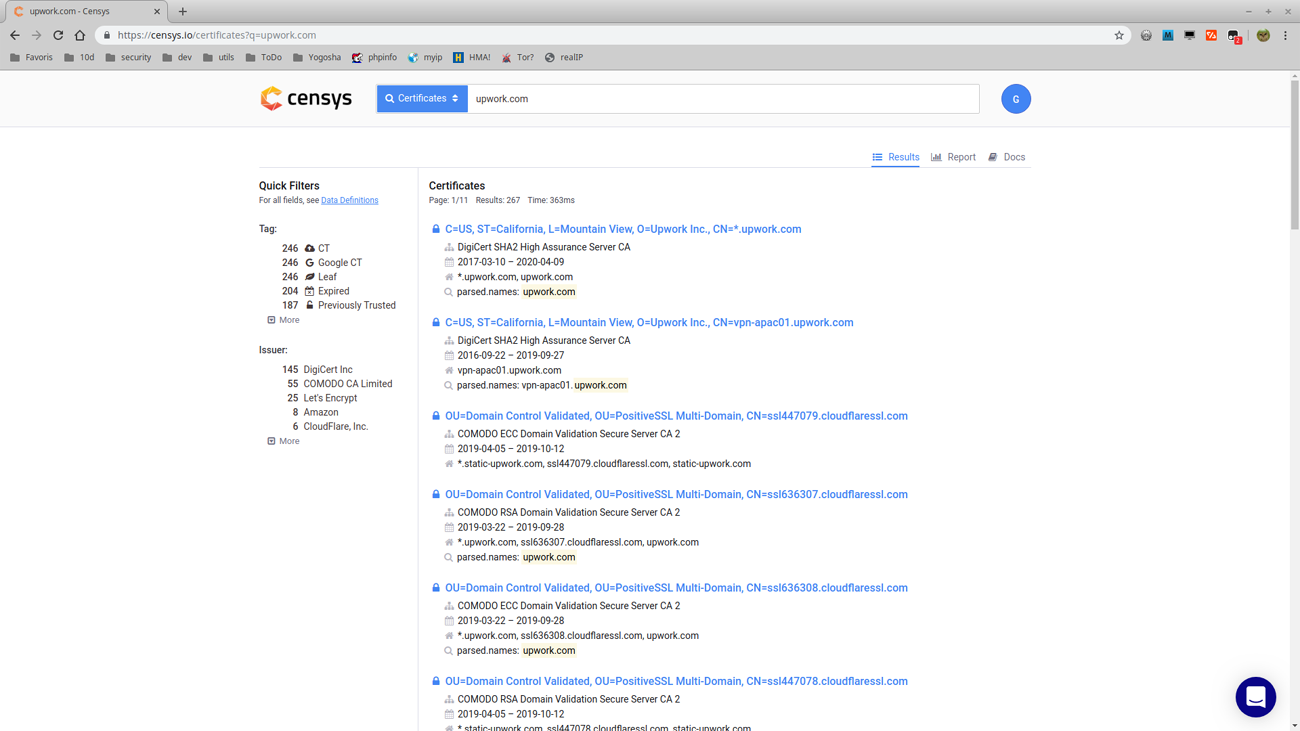1300x731 pixels.
Task: Open the myip bookmark
Action: tap(425, 57)
